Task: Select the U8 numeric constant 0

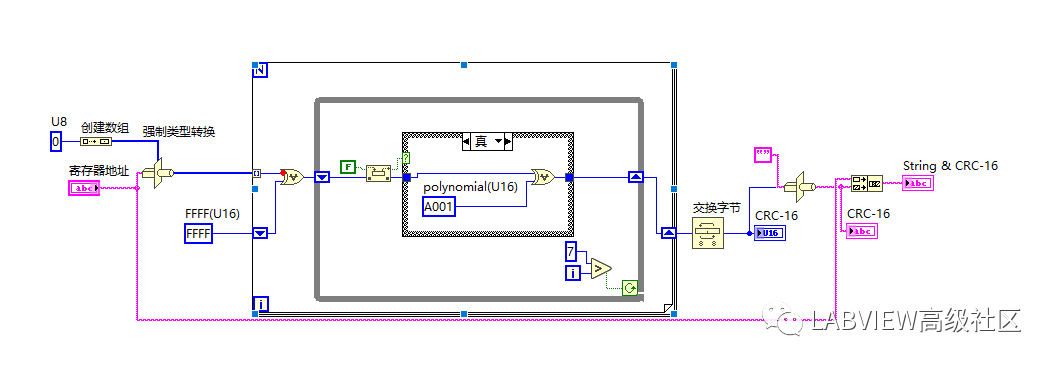Action: 56,141
